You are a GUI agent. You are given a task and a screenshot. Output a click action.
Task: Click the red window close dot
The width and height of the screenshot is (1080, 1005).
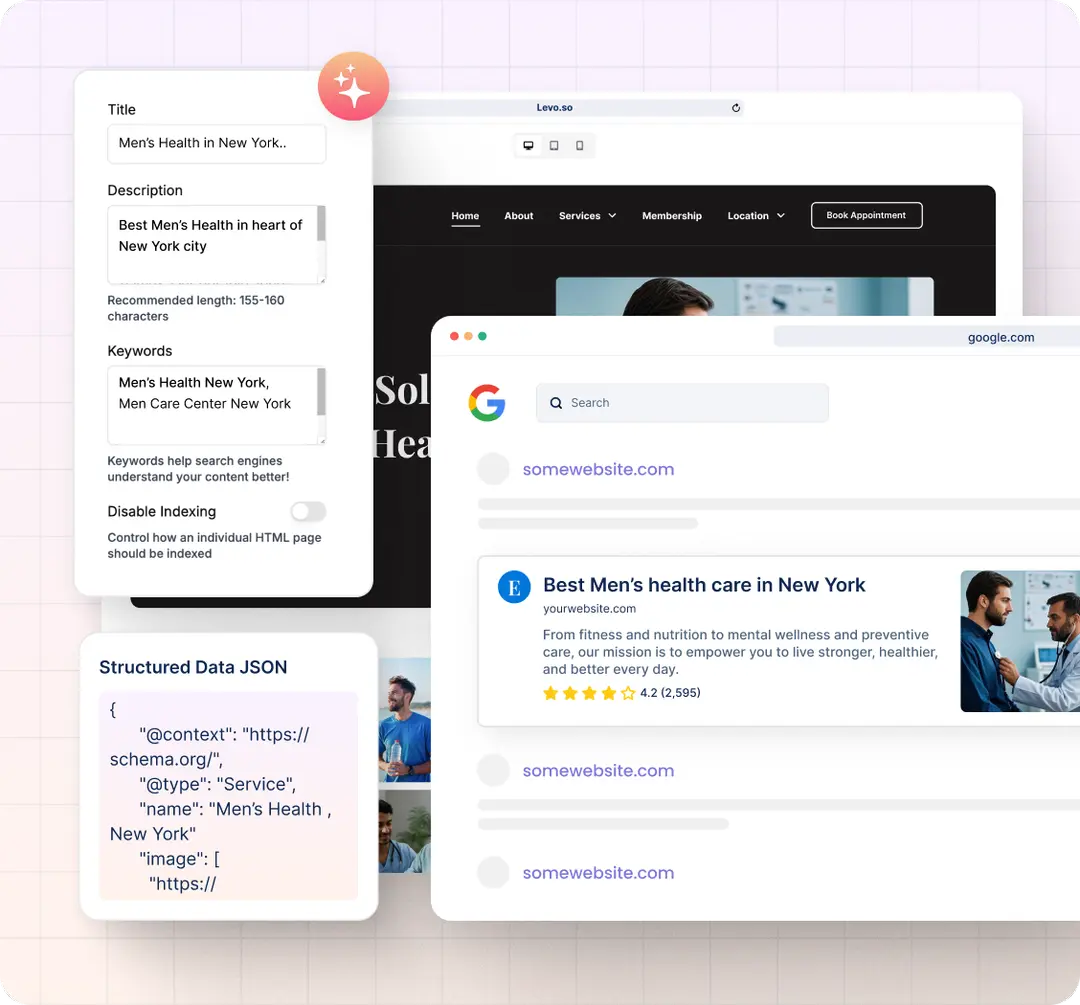click(454, 336)
